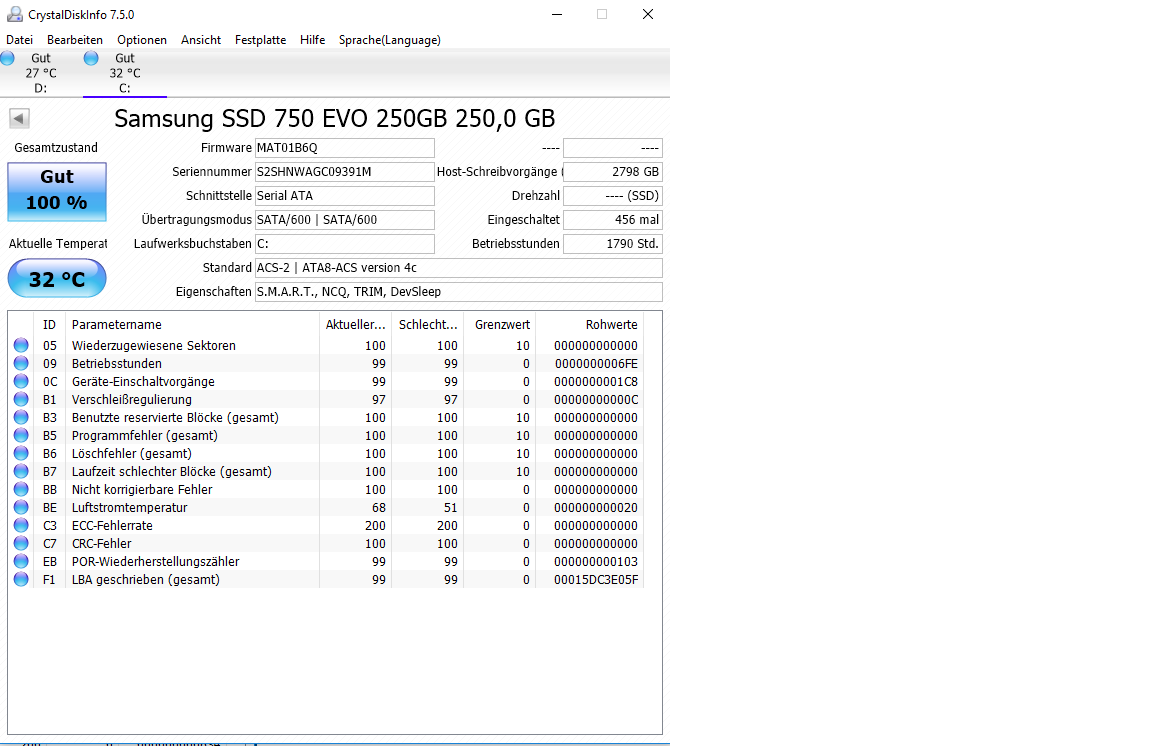The image size is (1152, 746).
Task: Open the Optionen menu
Action: pyautogui.click(x=142, y=40)
